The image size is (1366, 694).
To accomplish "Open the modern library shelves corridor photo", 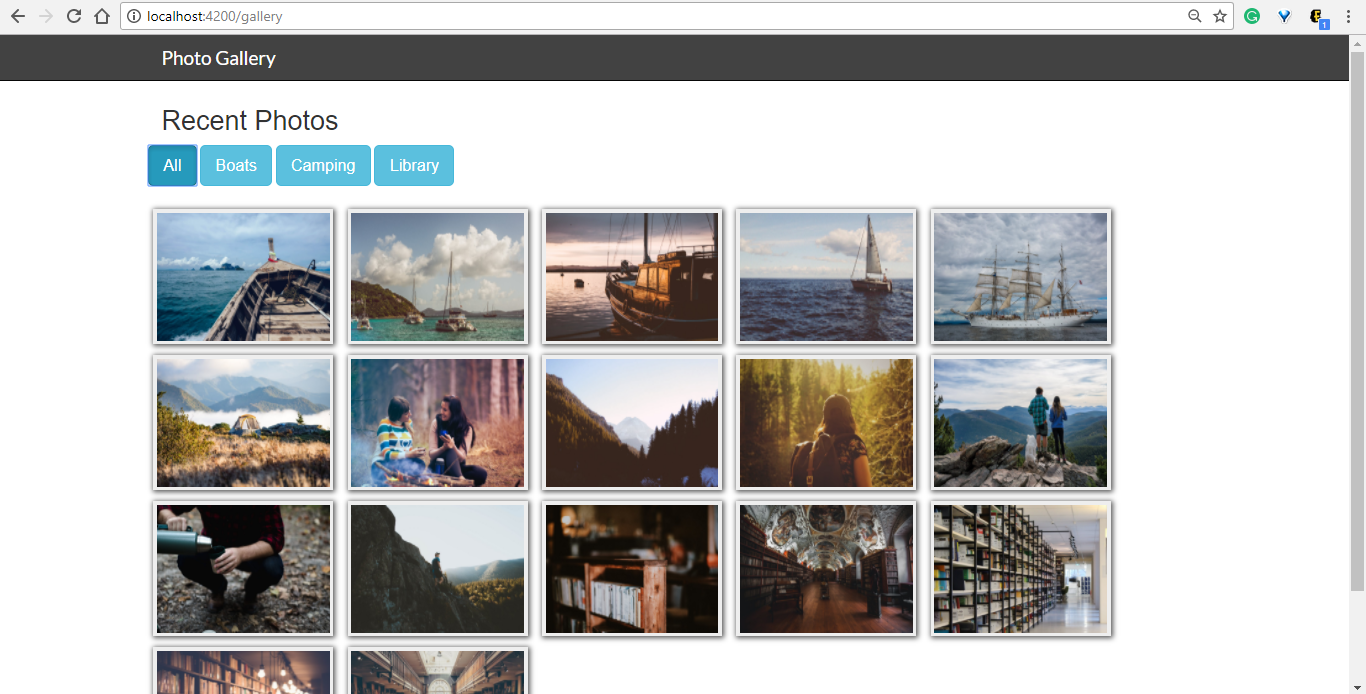I will click(1021, 569).
